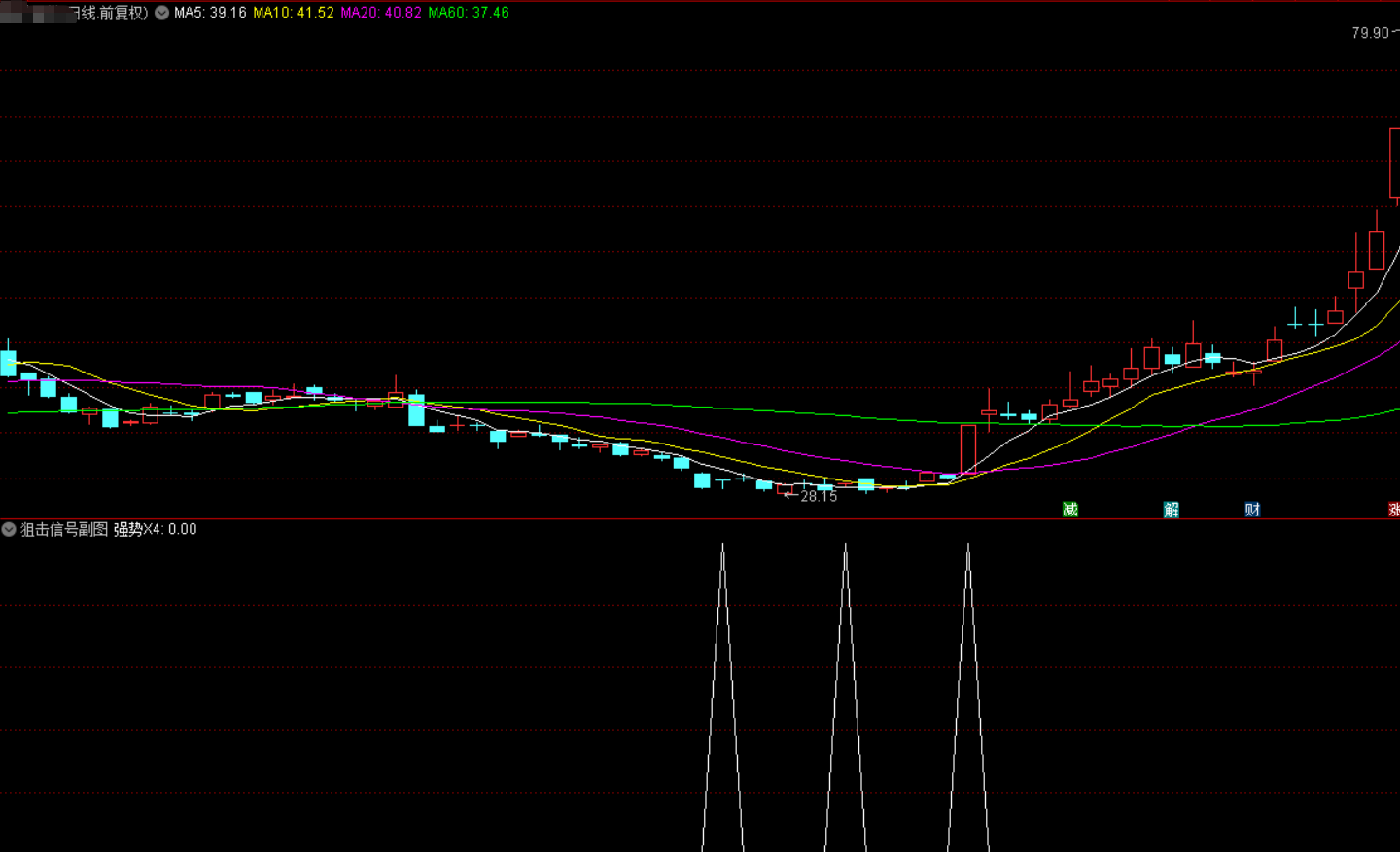Viewport: 1400px width, 852px height.
Task: Click the 79.90 highest price annotation
Action: [1371, 33]
